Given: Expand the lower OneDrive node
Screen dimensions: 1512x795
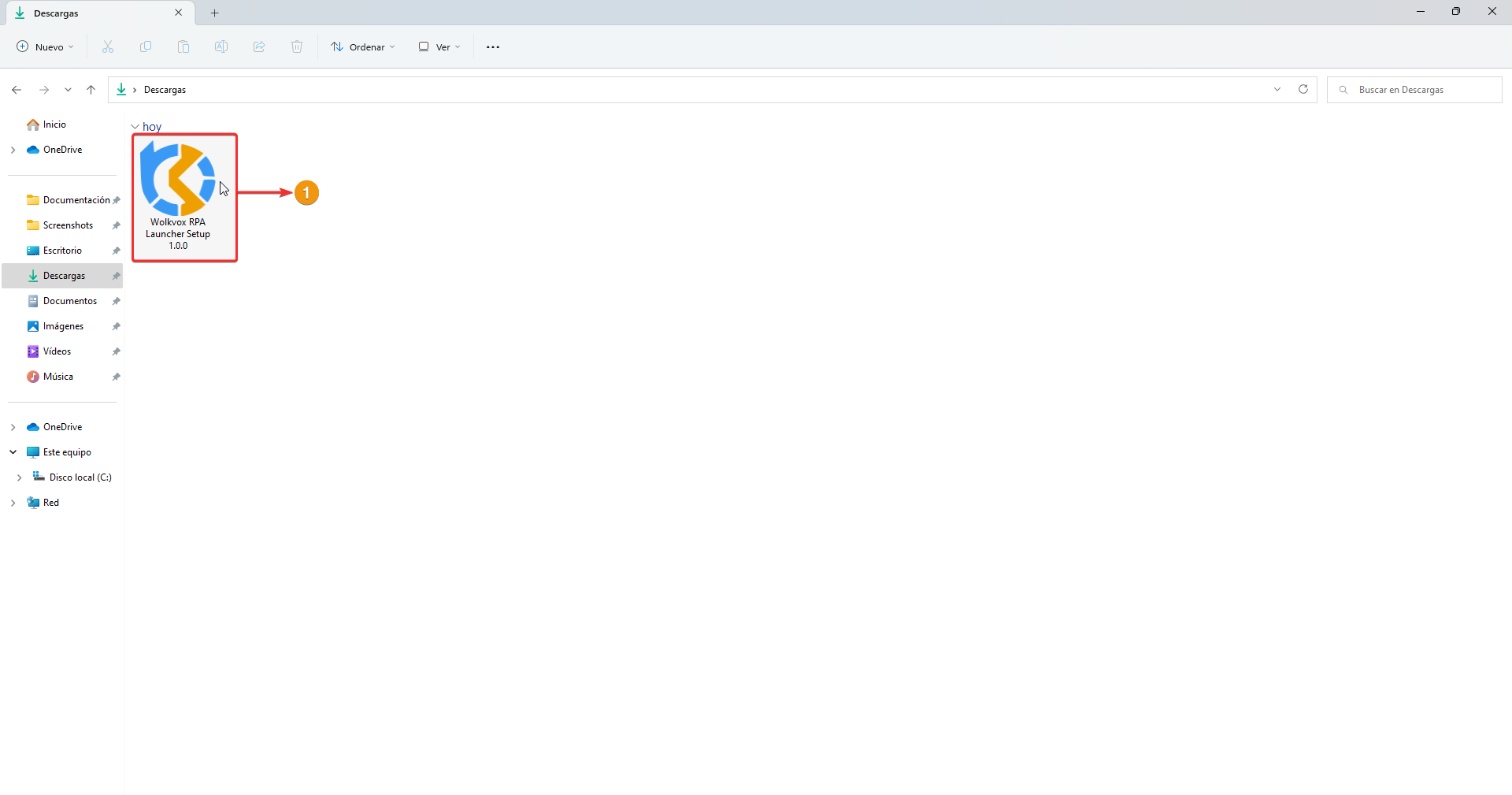Looking at the screenshot, I should pos(13,427).
